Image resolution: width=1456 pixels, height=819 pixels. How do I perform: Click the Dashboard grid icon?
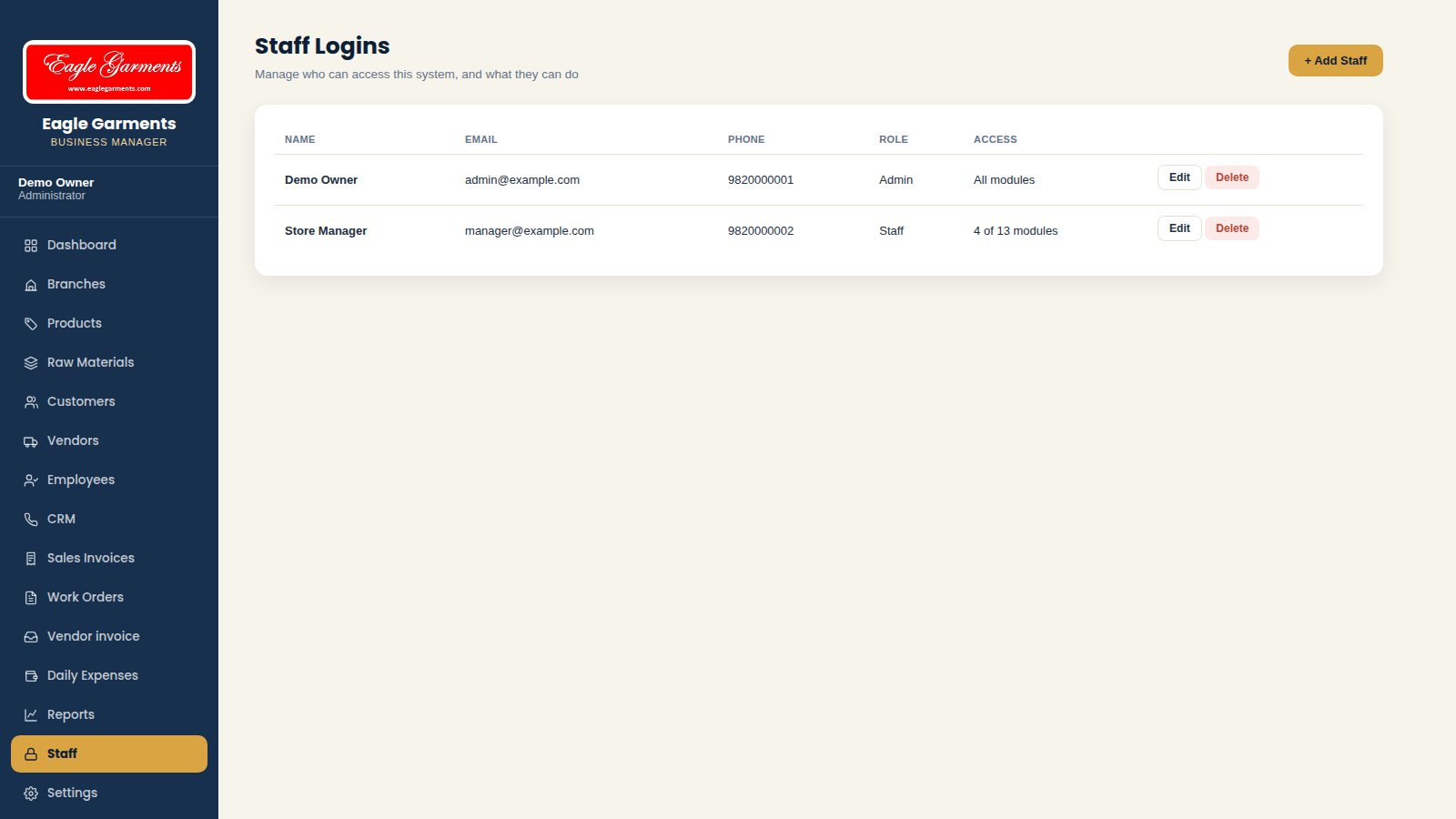[x=31, y=246]
